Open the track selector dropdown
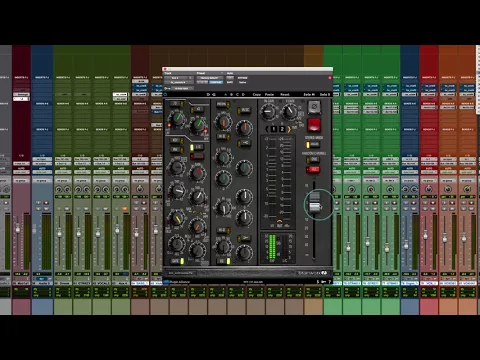Screen dimensions: 480x360 coord(178,78)
